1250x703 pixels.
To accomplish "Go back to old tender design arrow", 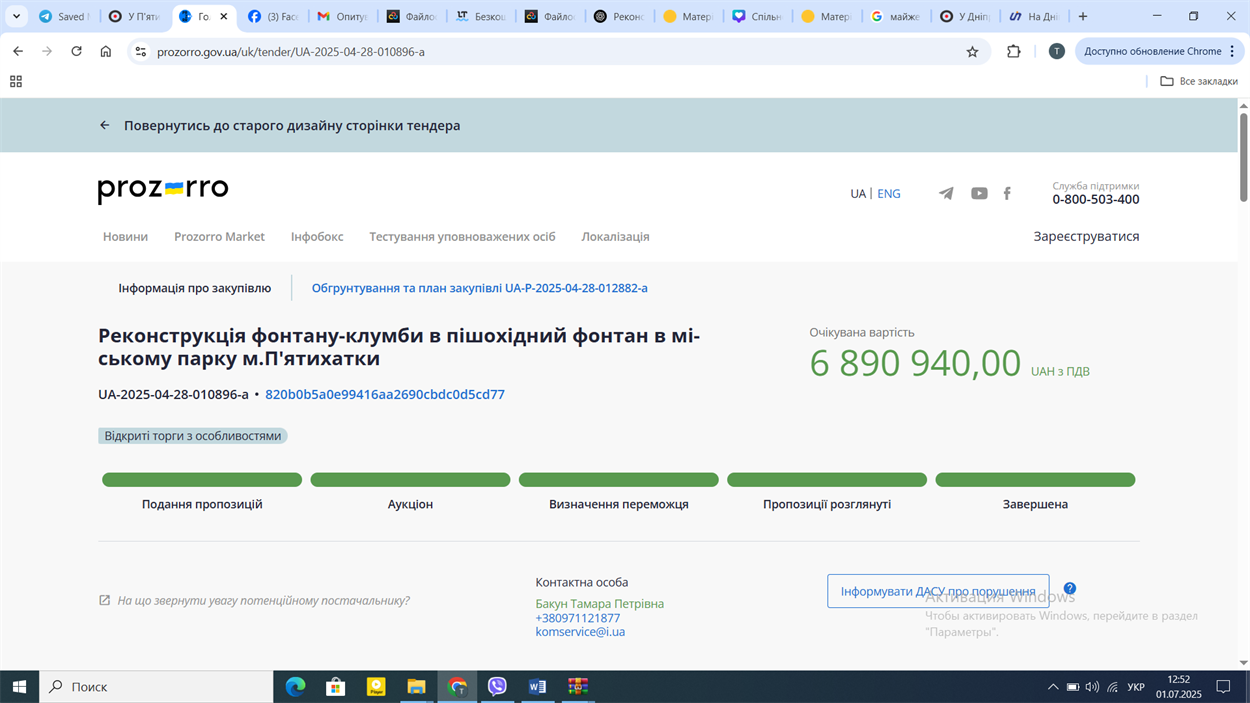I will (105, 126).
